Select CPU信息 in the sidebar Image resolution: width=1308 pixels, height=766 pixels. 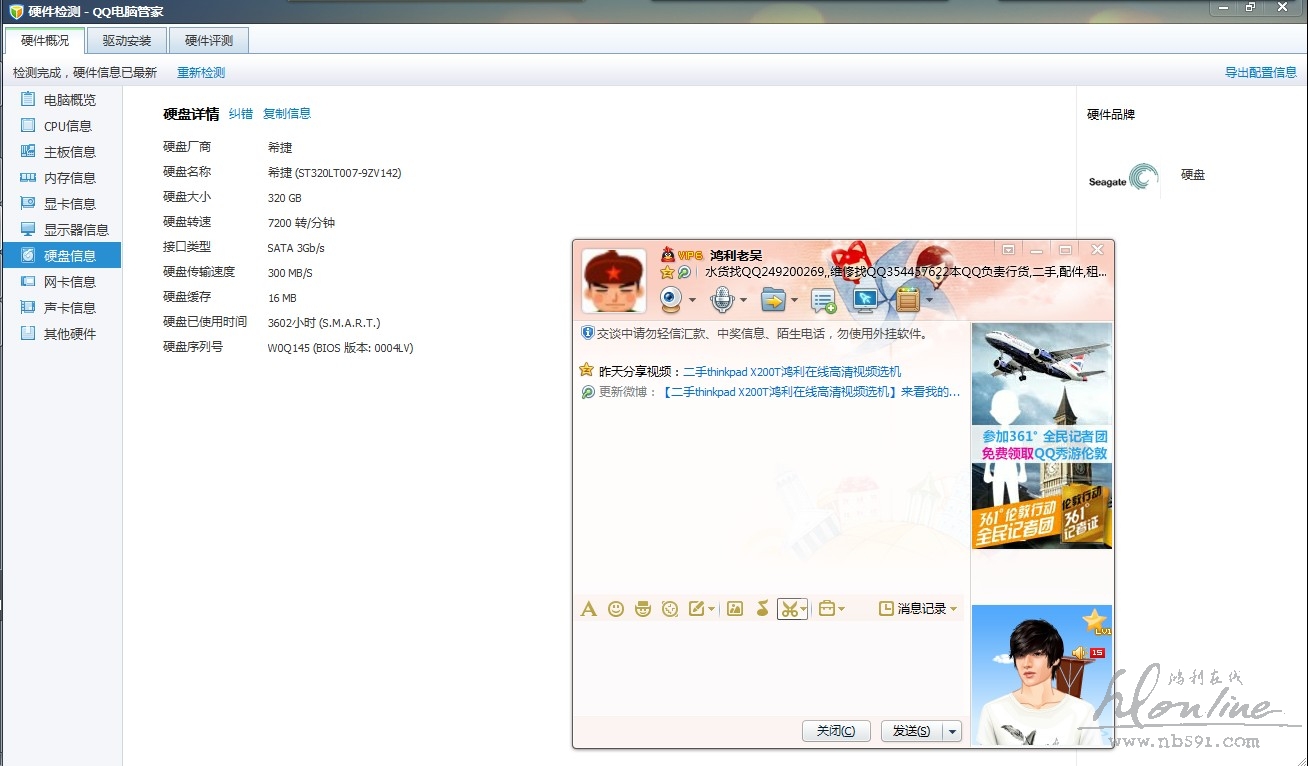point(61,126)
